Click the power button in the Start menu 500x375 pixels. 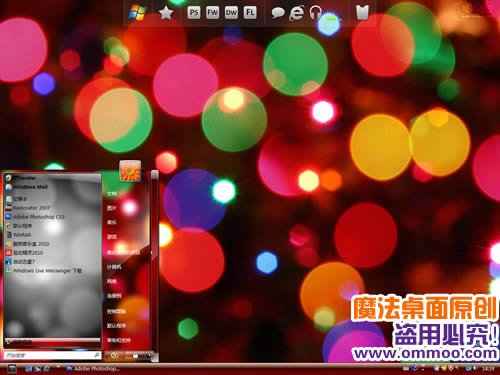click(x=115, y=356)
